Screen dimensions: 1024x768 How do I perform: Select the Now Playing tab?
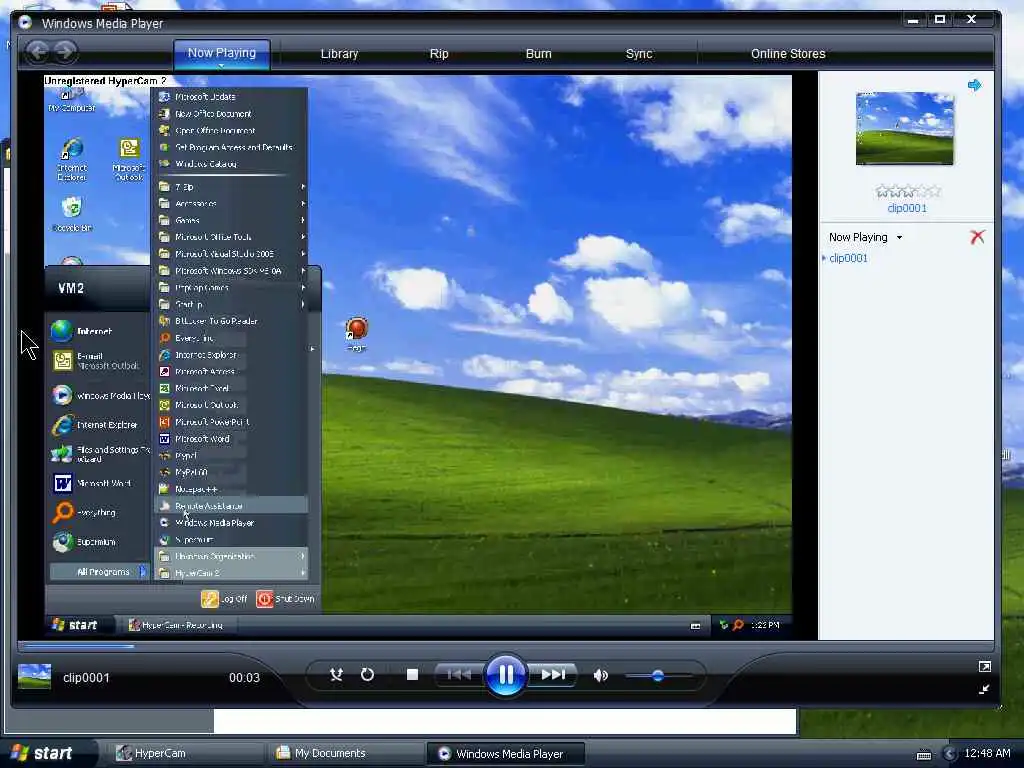[221, 52]
